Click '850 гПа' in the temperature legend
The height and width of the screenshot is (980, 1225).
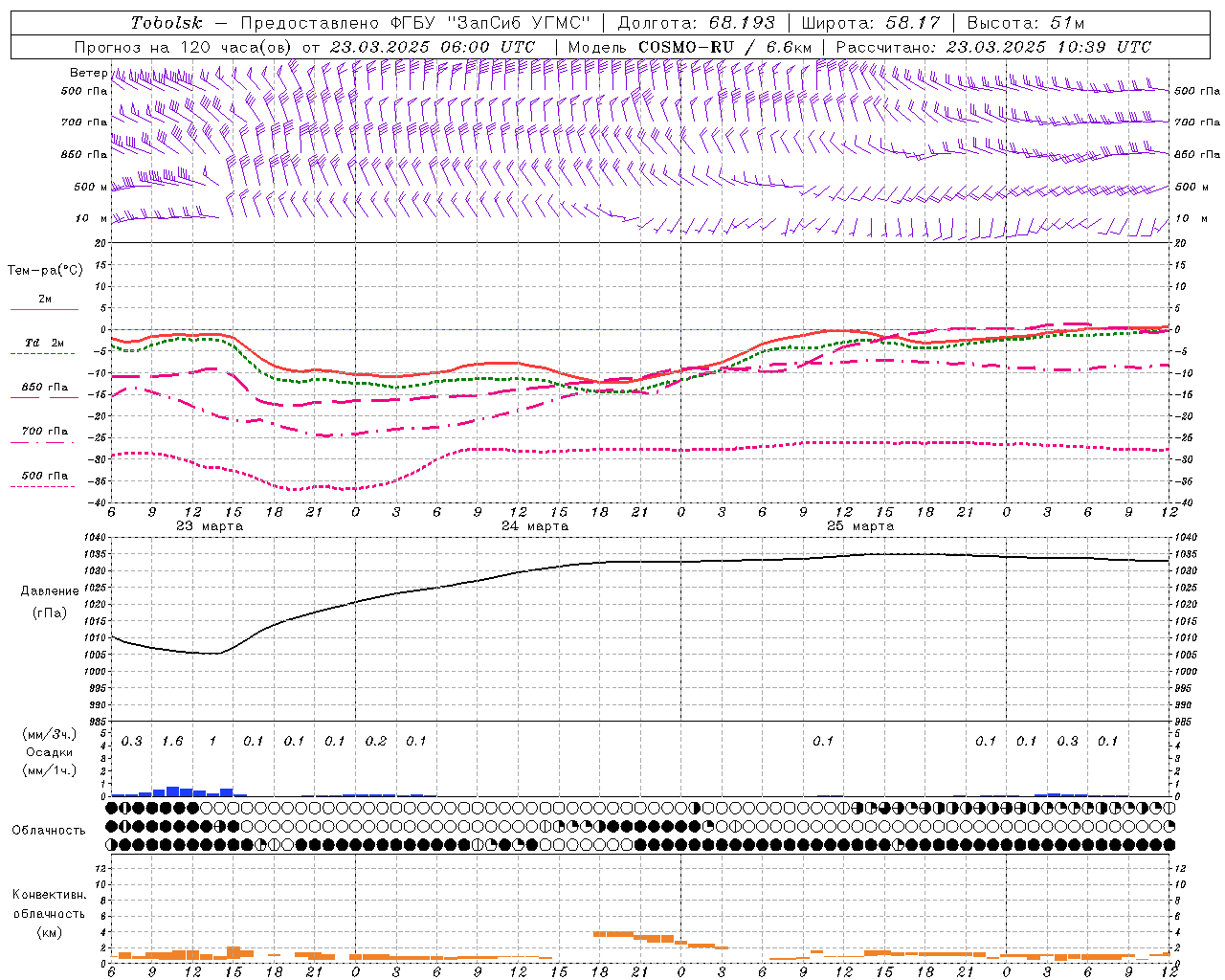pos(45,387)
